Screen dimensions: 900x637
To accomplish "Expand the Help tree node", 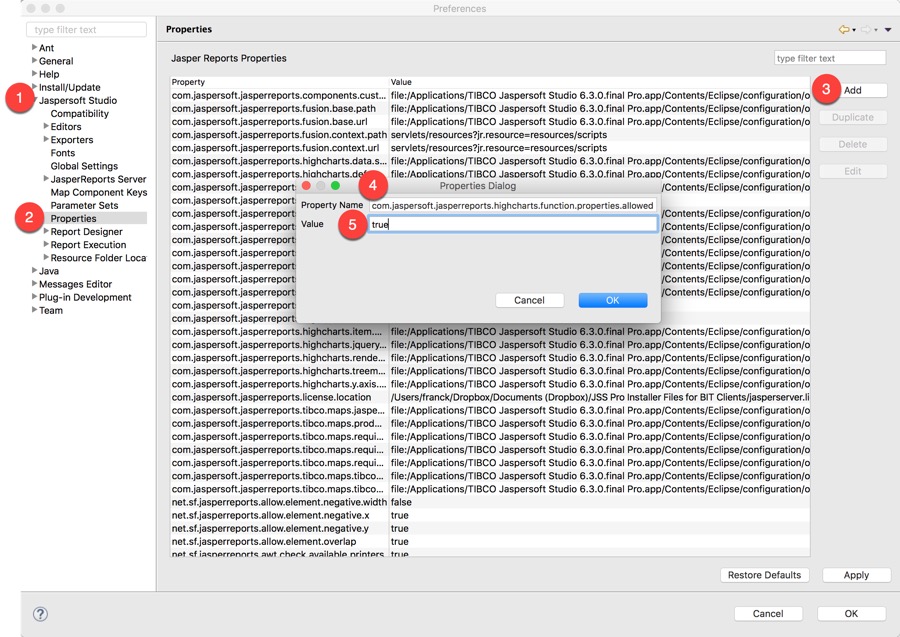I will (x=34, y=73).
